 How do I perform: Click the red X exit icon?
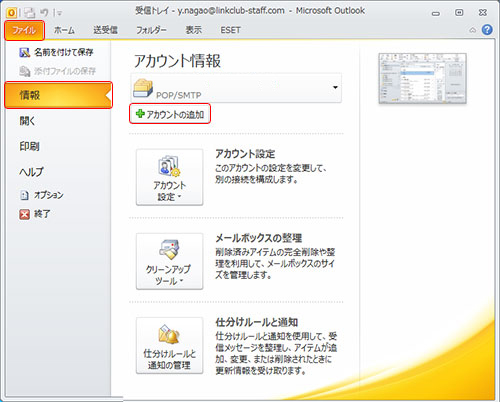(x=24, y=214)
